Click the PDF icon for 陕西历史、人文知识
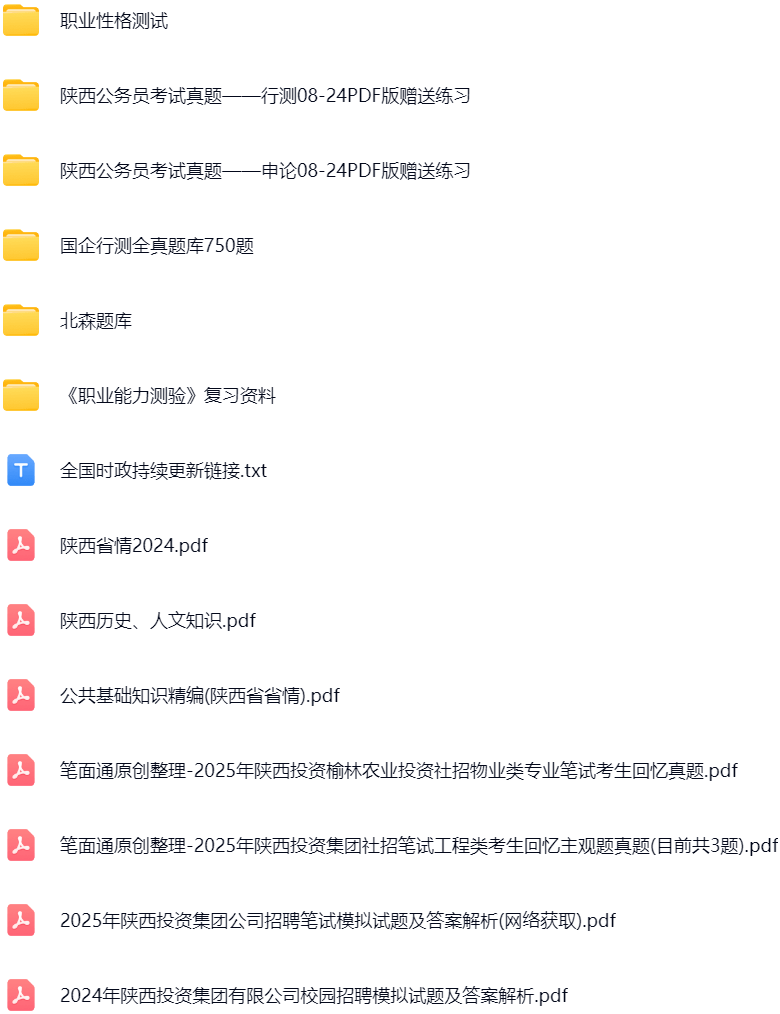This screenshot has width=780, height=1014. coord(20,621)
